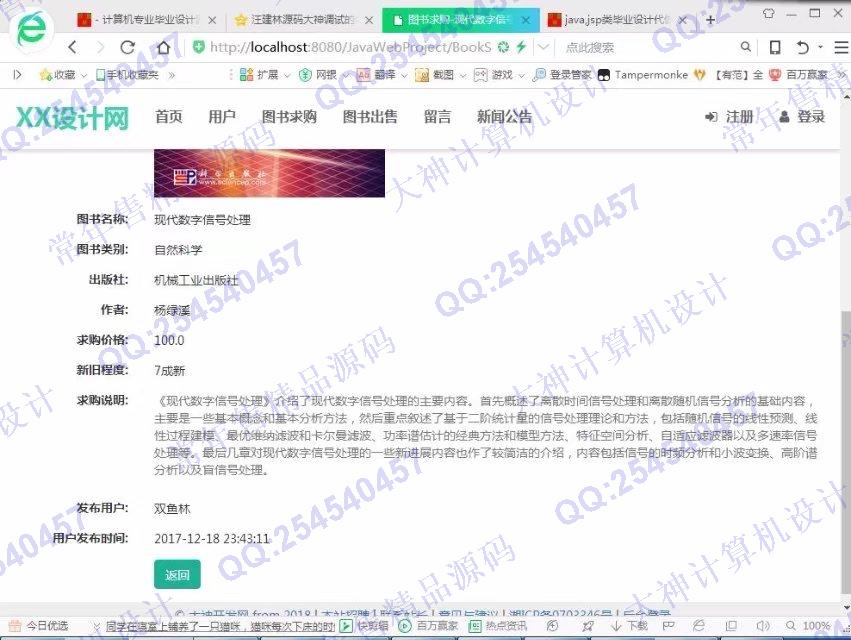This screenshot has height=640, width=851.
Task: Open the 首页 navigation menu item
Action: [x=168, y=117]
